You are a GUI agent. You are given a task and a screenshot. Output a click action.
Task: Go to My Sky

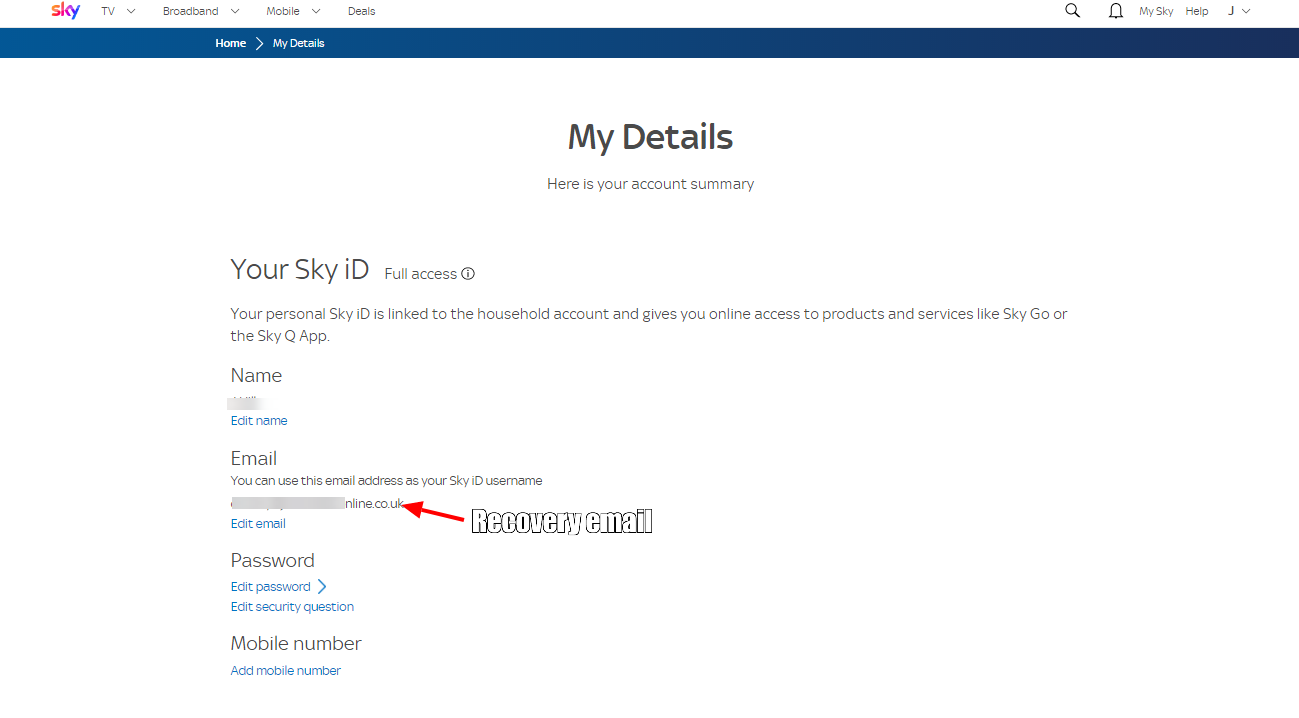tap(1155, 11)
